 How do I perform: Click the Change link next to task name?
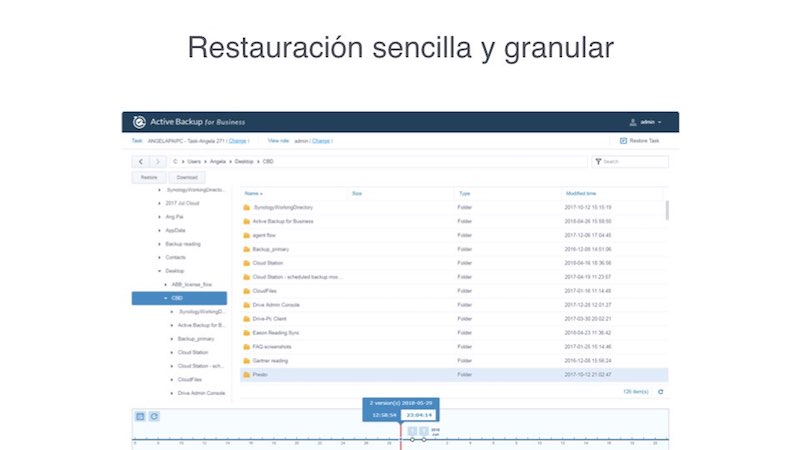coord(240,141)
